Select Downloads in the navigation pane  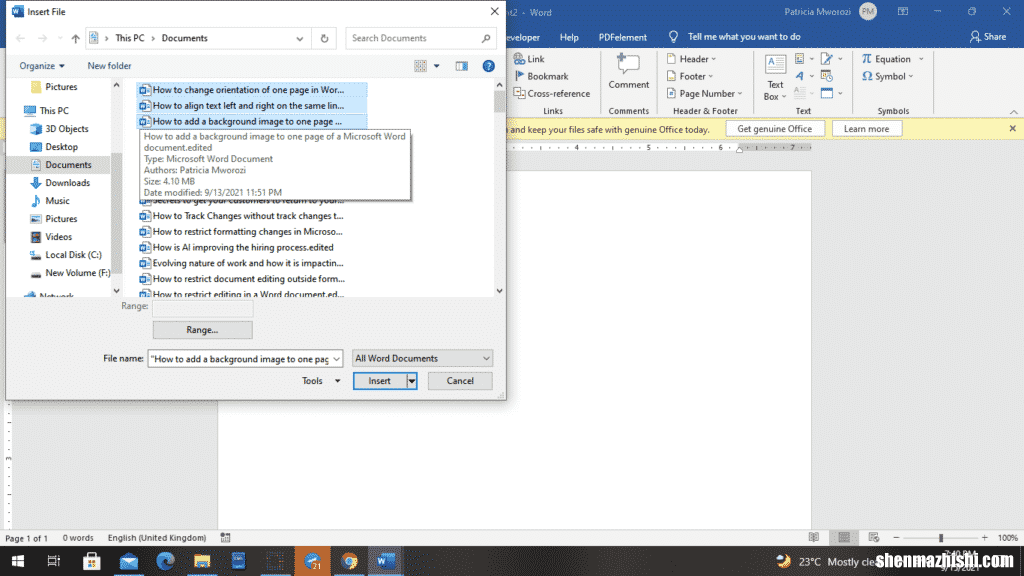pos(67,183)
